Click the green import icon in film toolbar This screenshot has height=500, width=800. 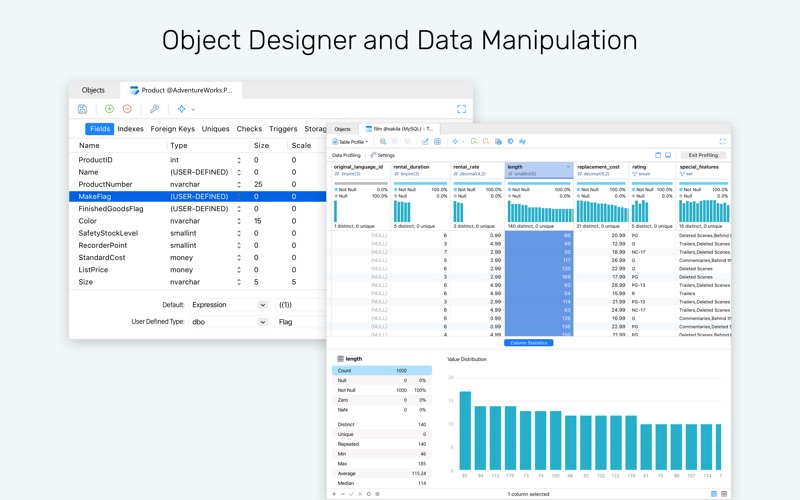click(473, 141)
